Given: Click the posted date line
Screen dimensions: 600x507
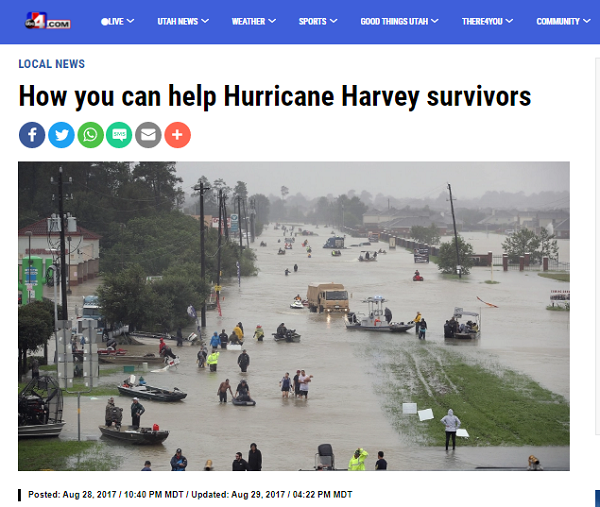Looking at the screenshot, I should click(190, 495).
